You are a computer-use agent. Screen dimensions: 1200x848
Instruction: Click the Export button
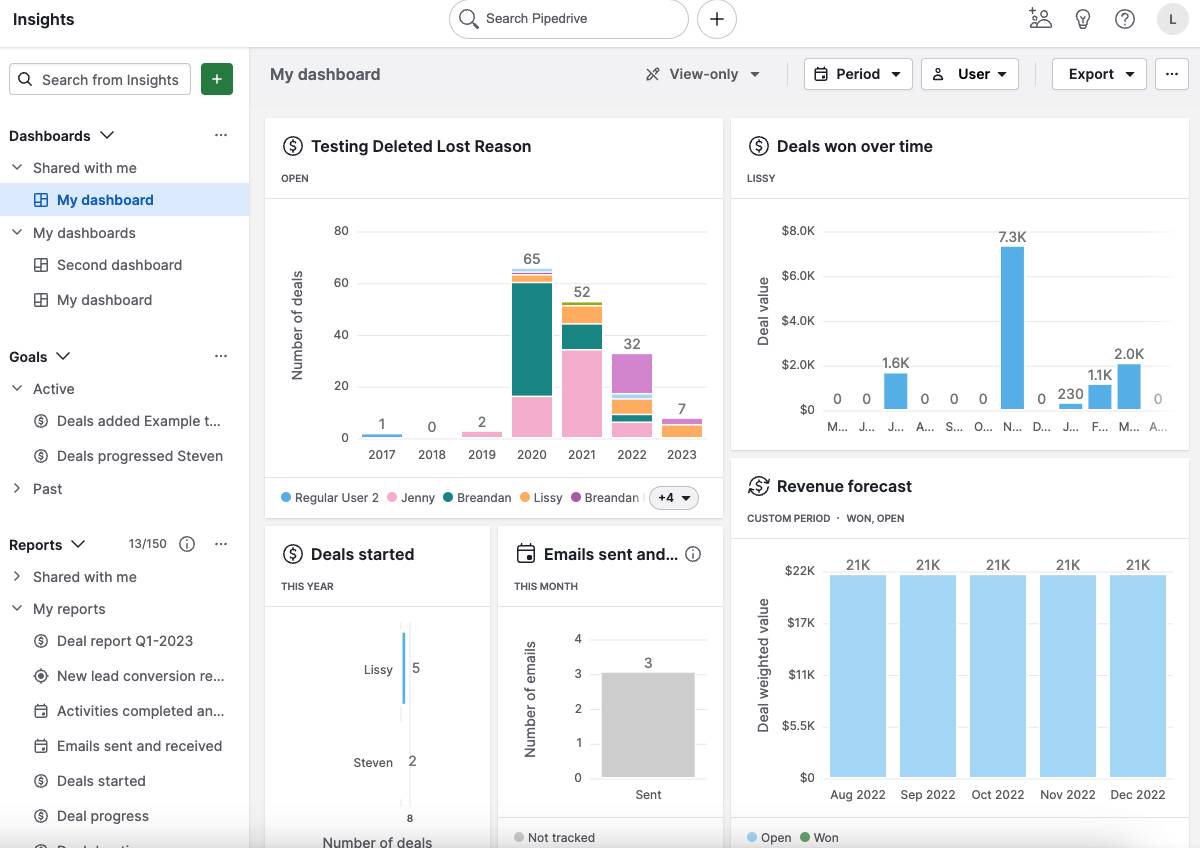1097,73
